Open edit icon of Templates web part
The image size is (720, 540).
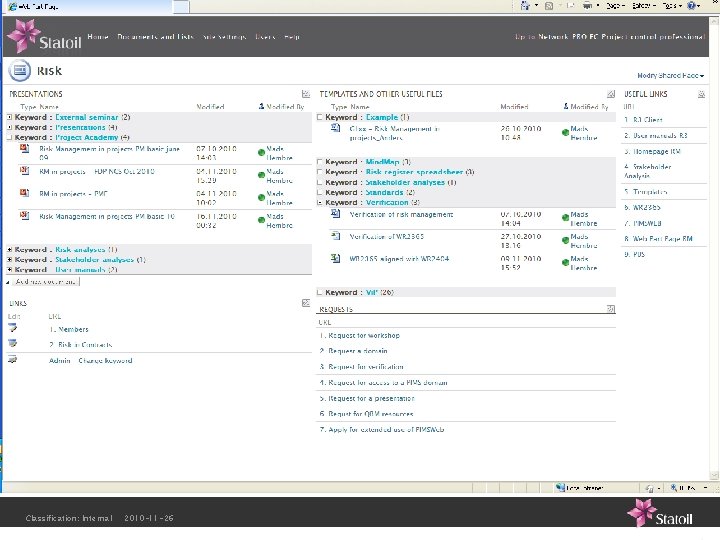pyautogui.click(x=611, y=94)
